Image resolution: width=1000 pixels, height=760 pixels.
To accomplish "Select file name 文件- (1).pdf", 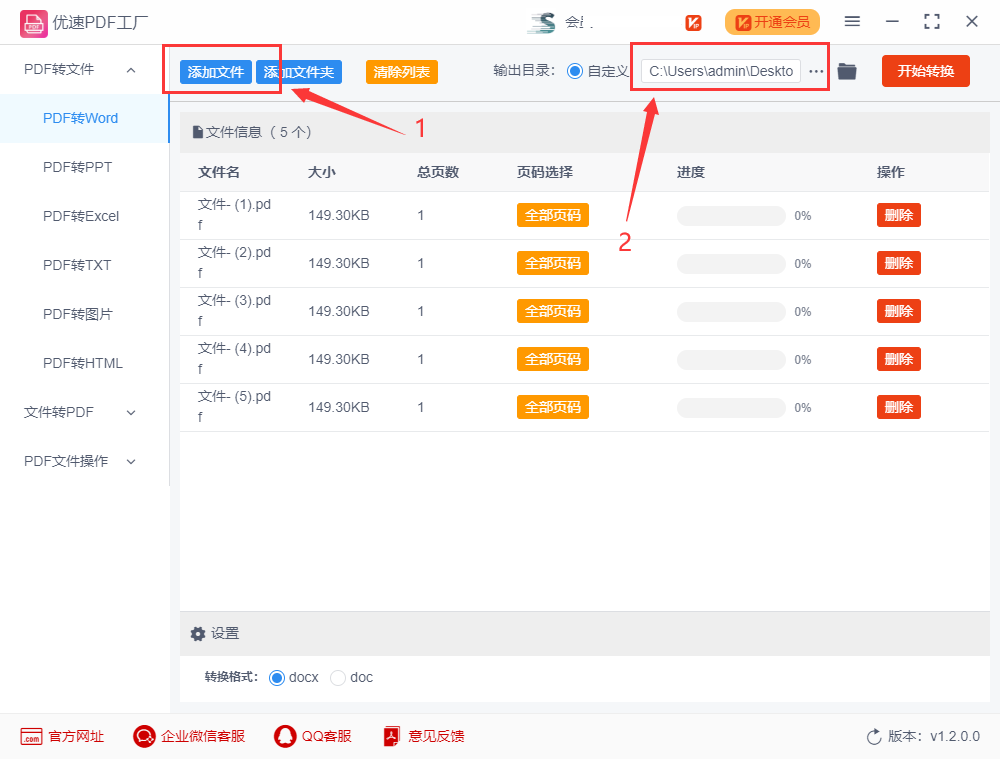I will tap(234, 214).
